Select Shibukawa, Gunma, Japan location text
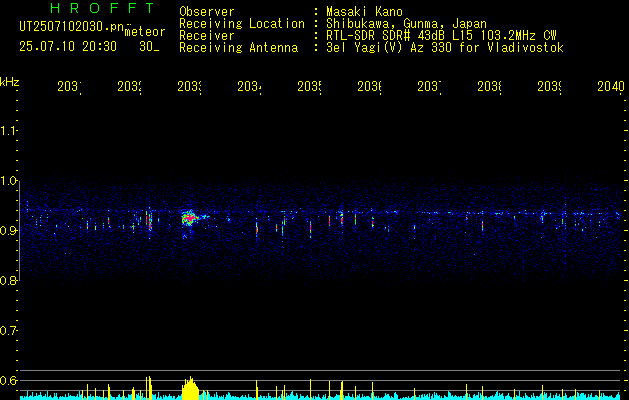This screenshot has height=400, width=629. [406, 24]
